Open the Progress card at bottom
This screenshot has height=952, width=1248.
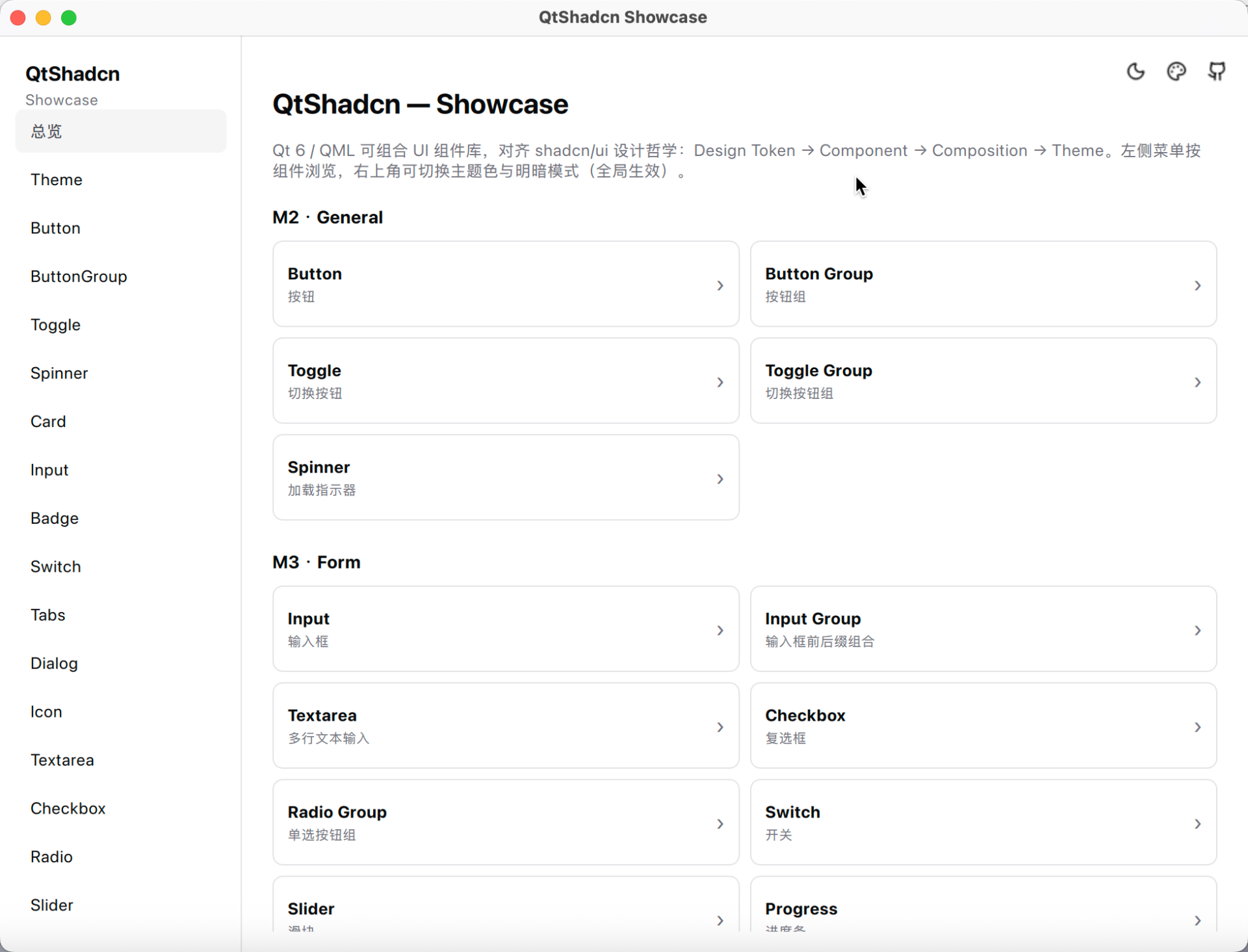point(983,905)
